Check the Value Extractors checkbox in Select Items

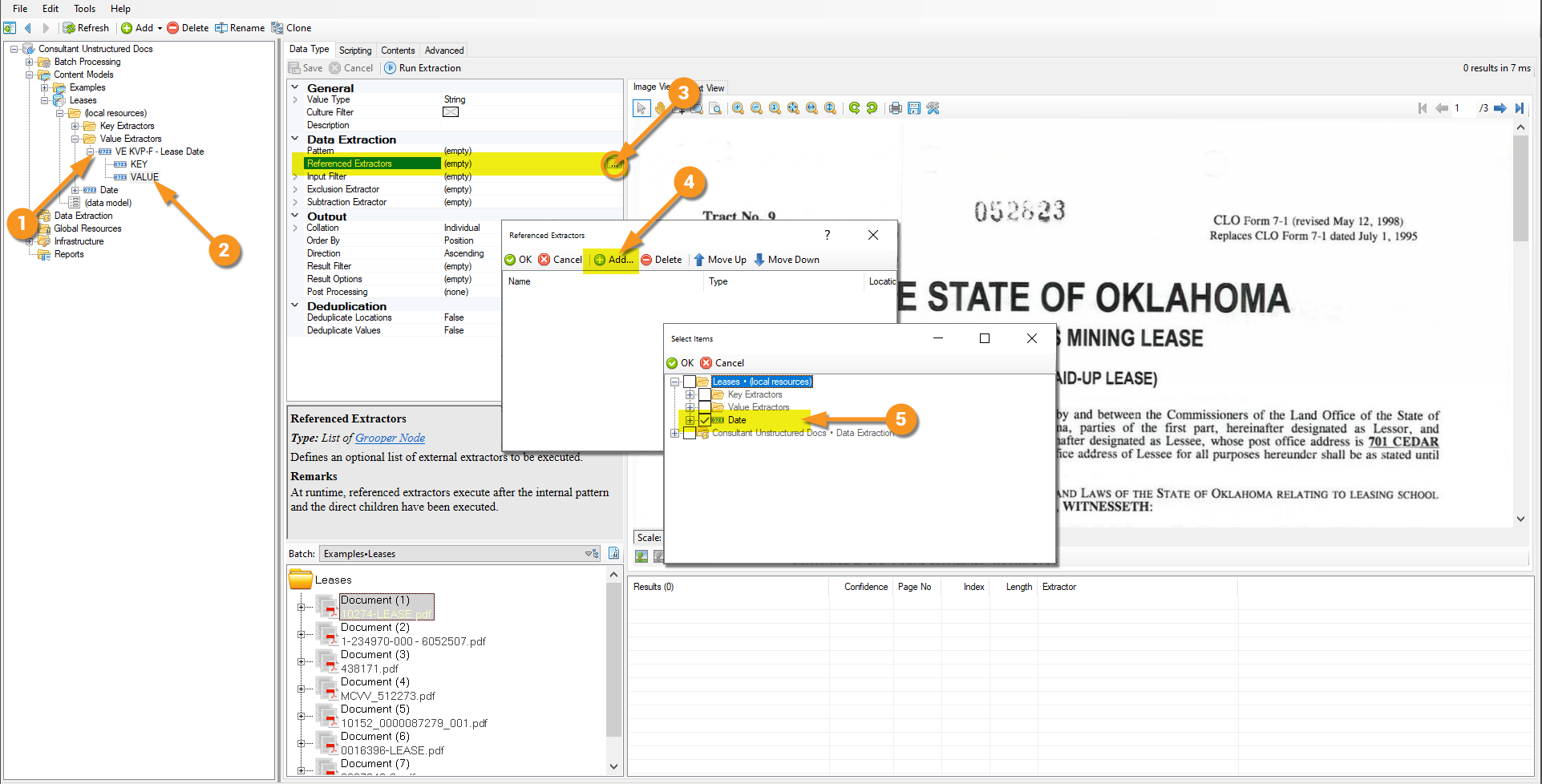[704, 407]
